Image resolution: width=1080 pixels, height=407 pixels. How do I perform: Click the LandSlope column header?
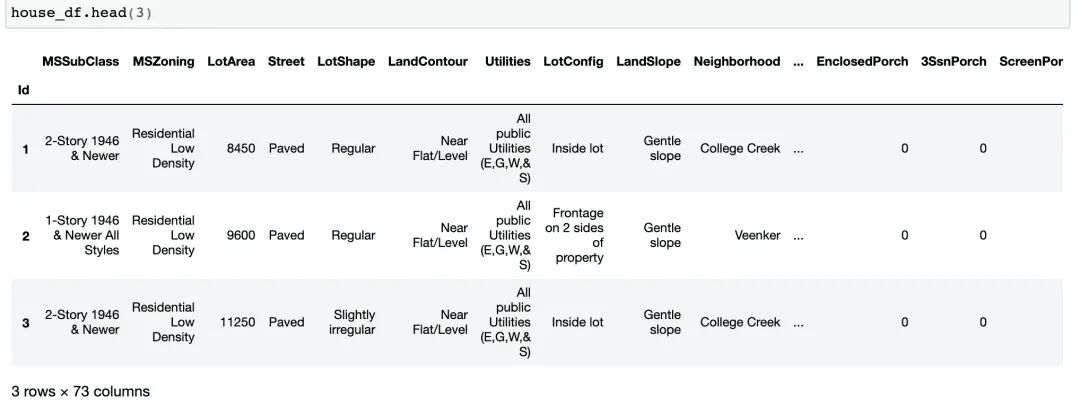click(648, 61)
